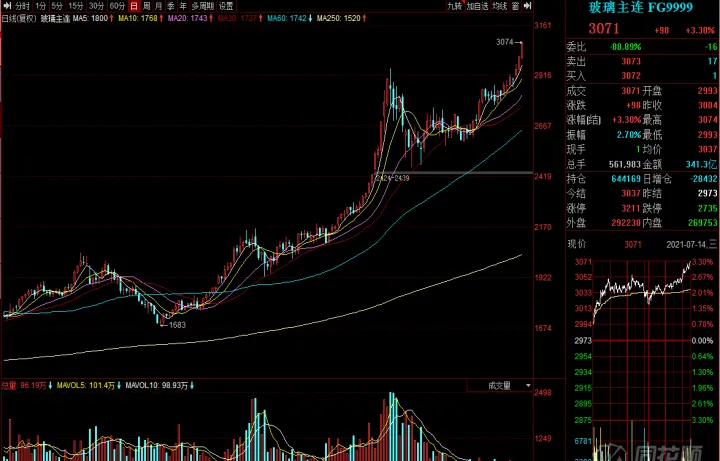Open the 设置 settings button

tap(227, 6)
